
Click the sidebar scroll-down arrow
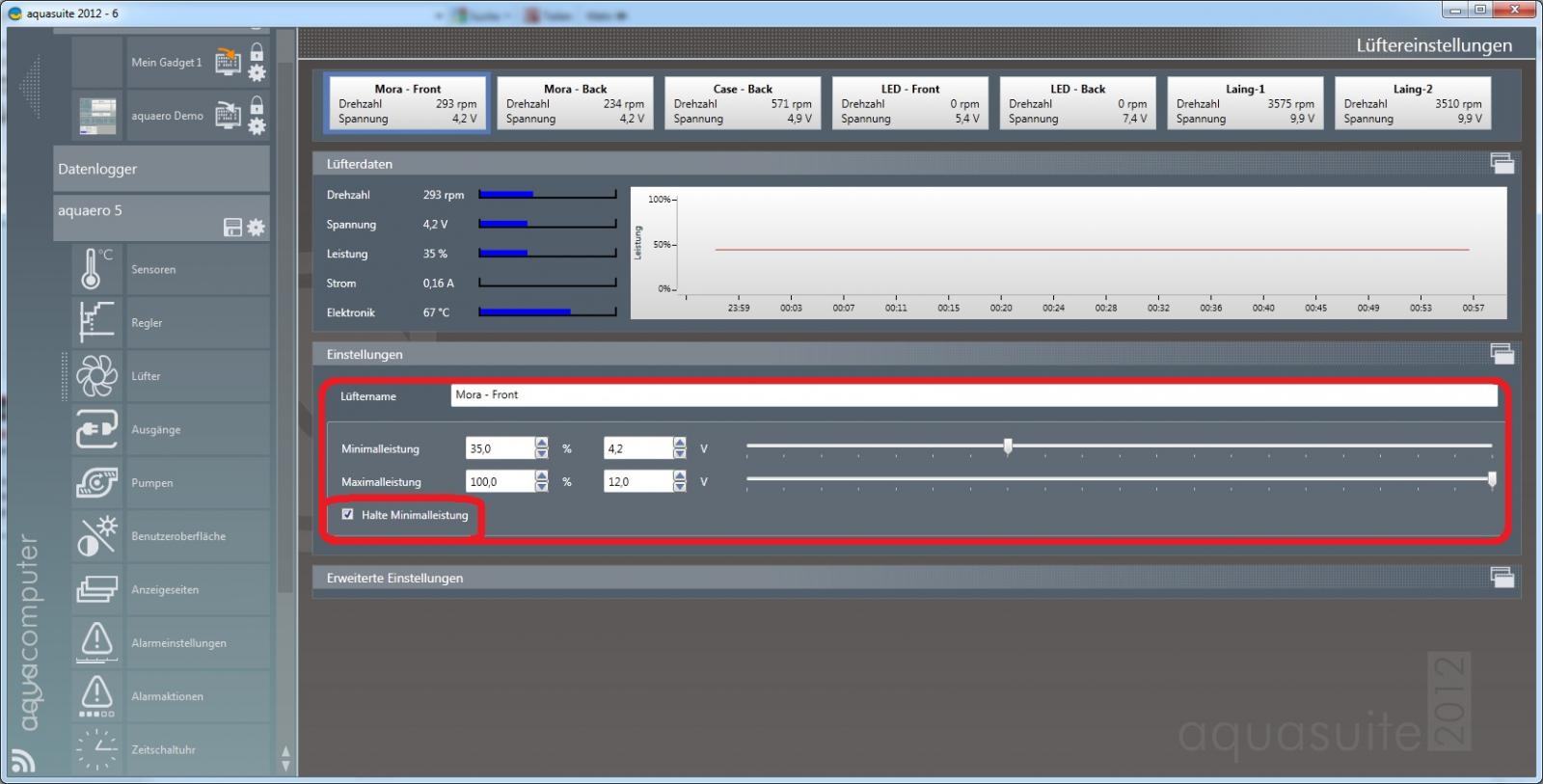point(285,766)
